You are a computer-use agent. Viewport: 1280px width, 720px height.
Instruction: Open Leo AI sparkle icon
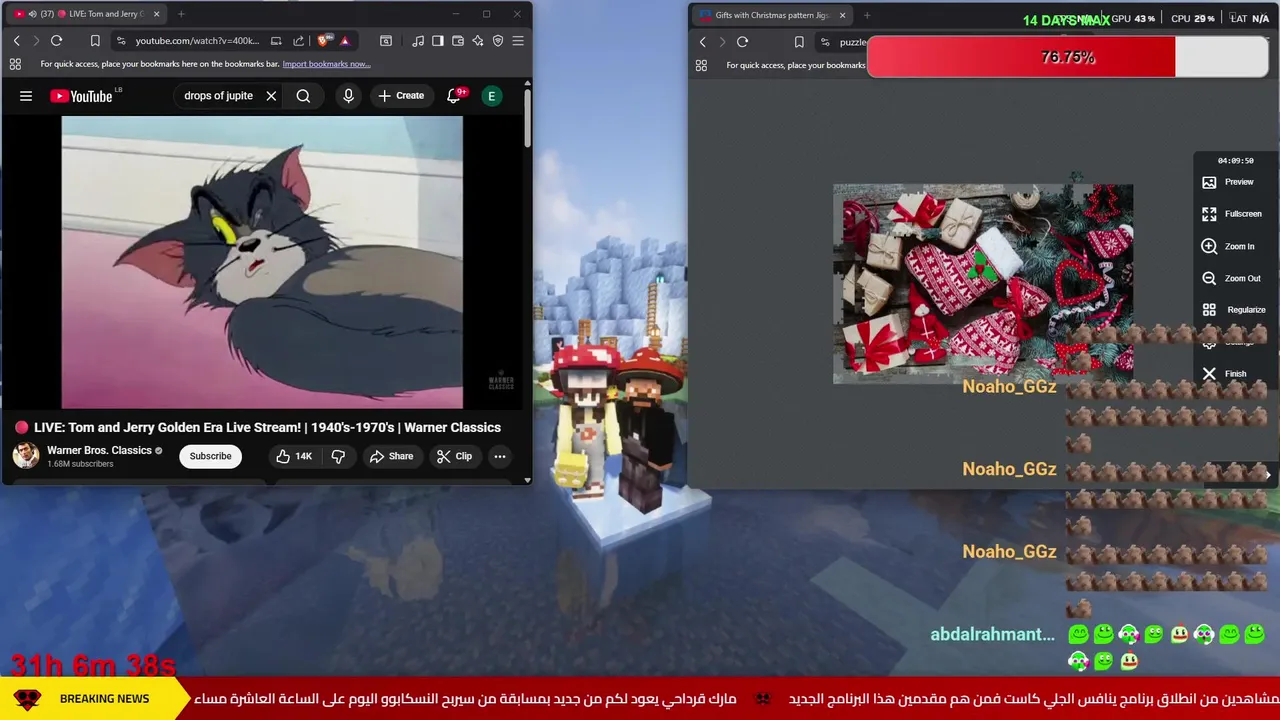(x=478, y=41)
